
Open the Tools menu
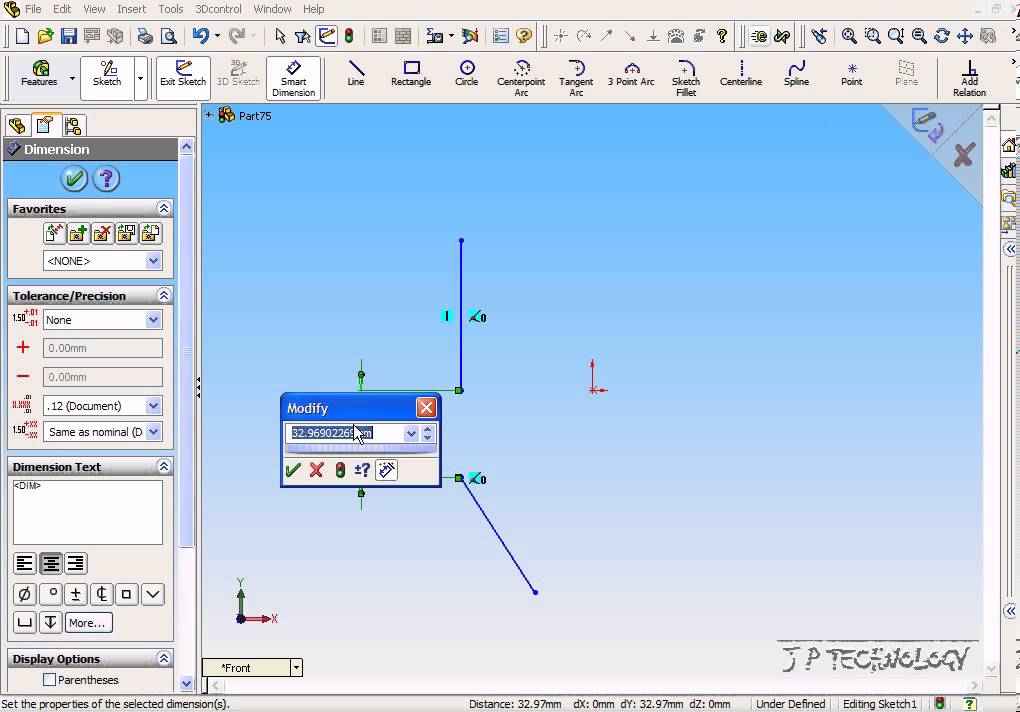click(x=170, y=9)
